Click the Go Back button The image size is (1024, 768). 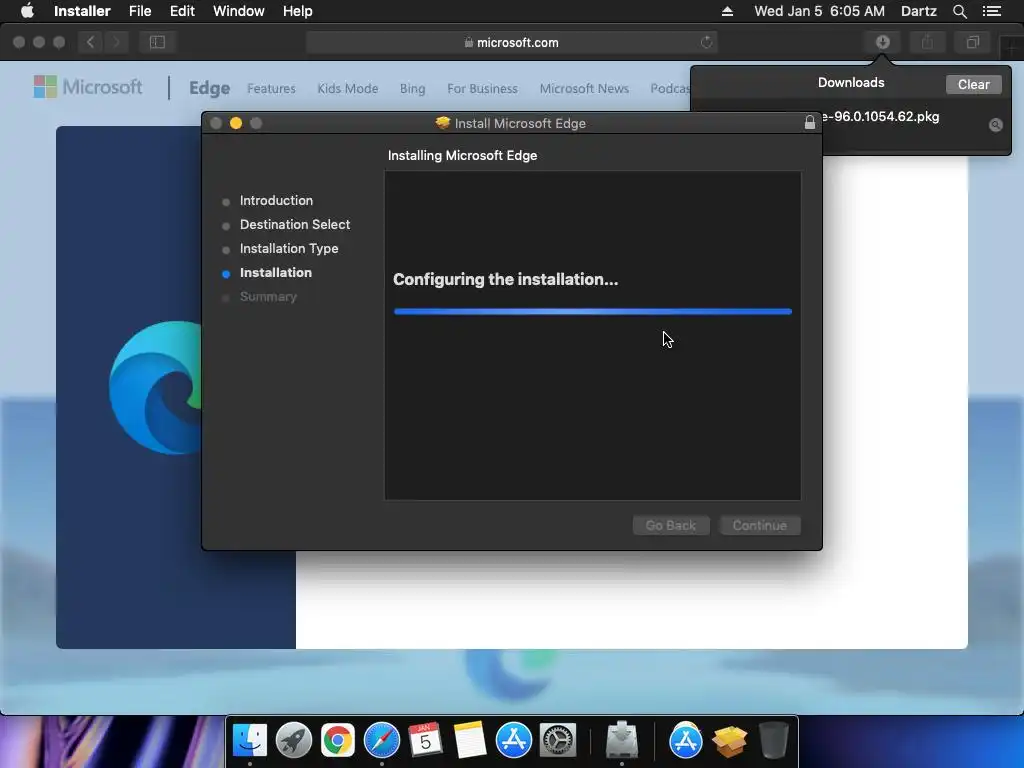(671, 525)
